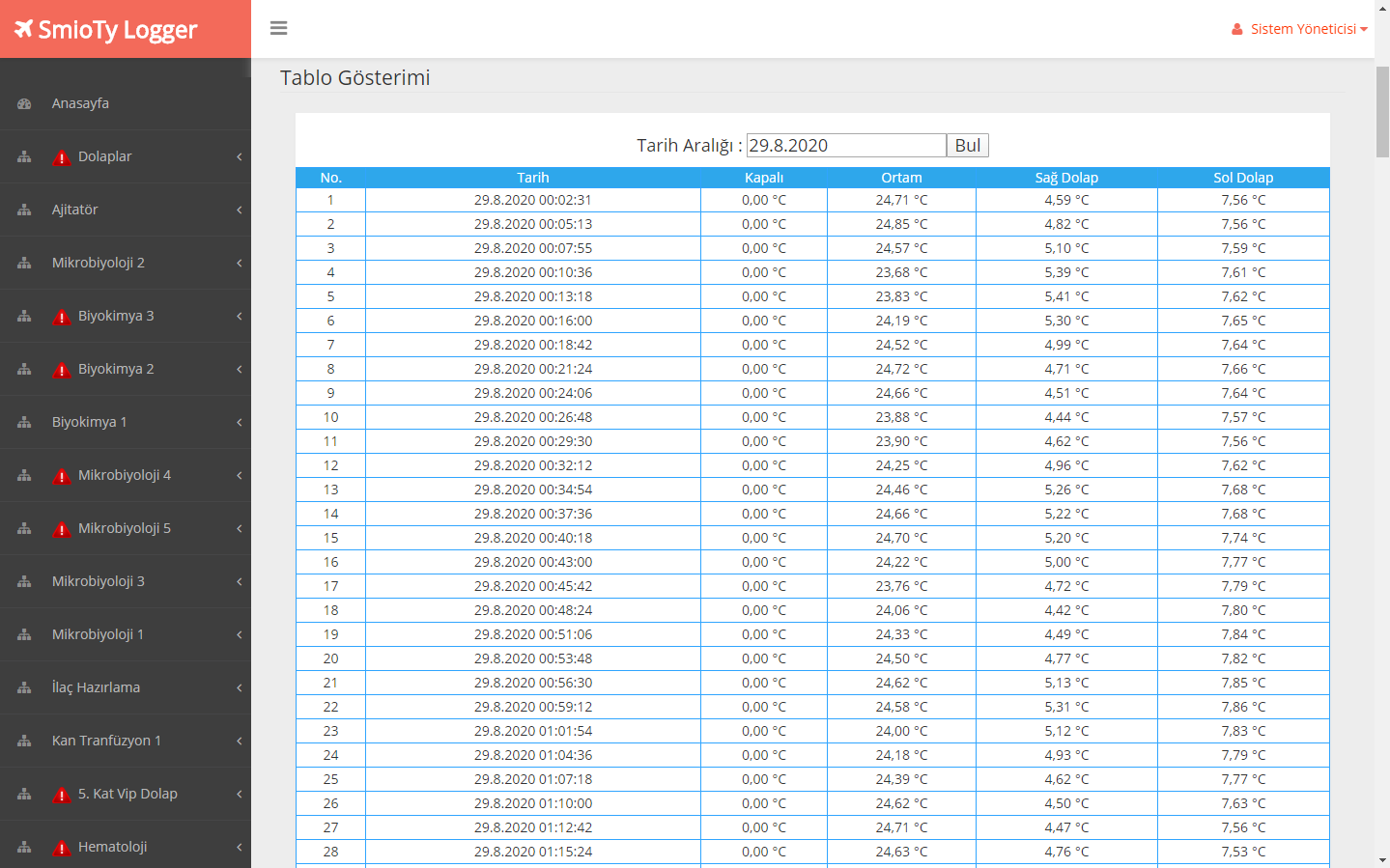Screen dimensions: 1390x868
Task: Click the warning icon for Hematoloji
Action: click(x=62, y=848)
